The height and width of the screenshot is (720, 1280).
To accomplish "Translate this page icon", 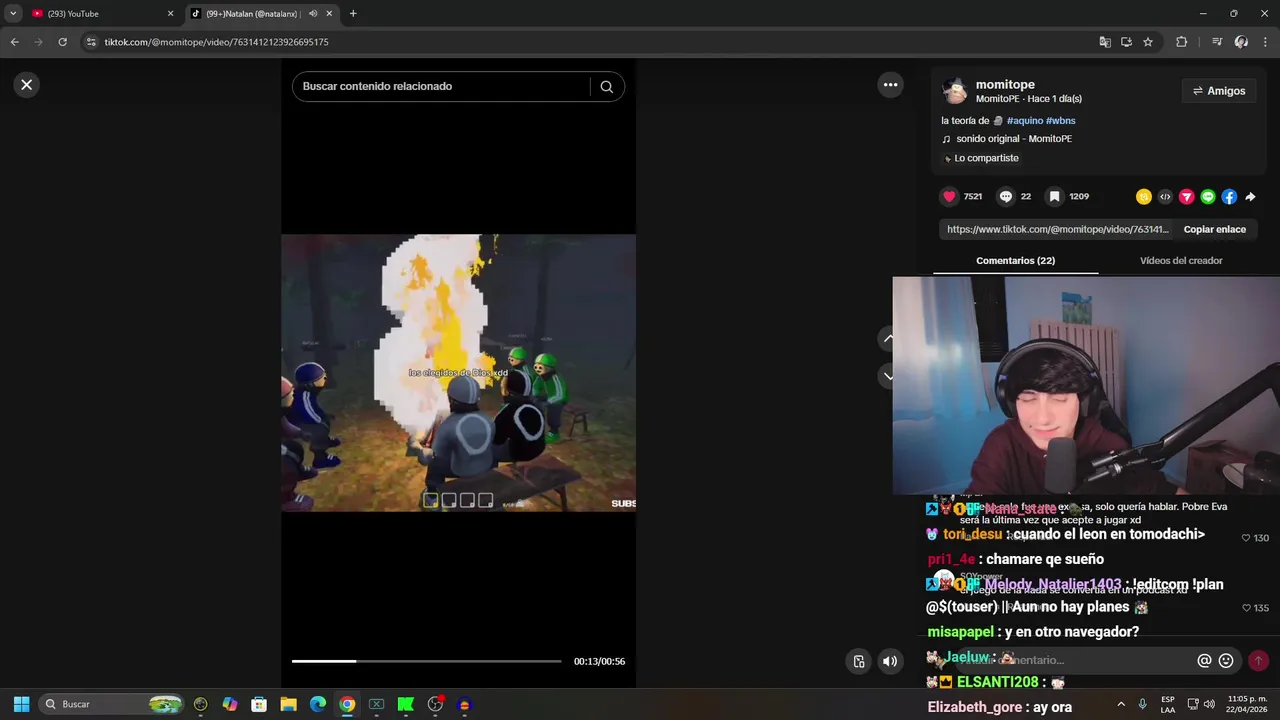I will pyautogui.click(x=1105, y=42).
